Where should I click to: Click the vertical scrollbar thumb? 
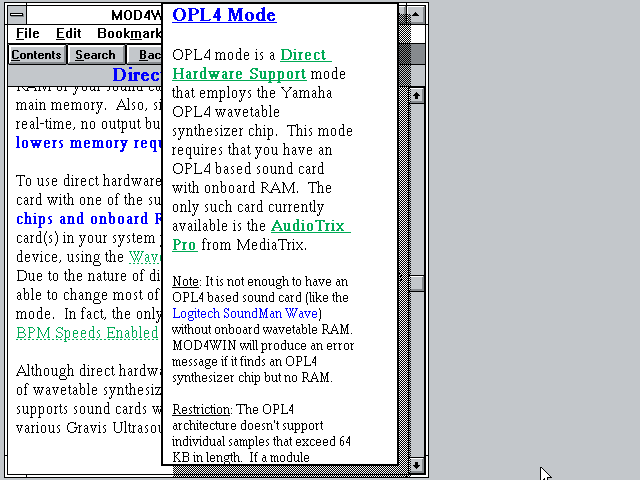coord(418,282)
